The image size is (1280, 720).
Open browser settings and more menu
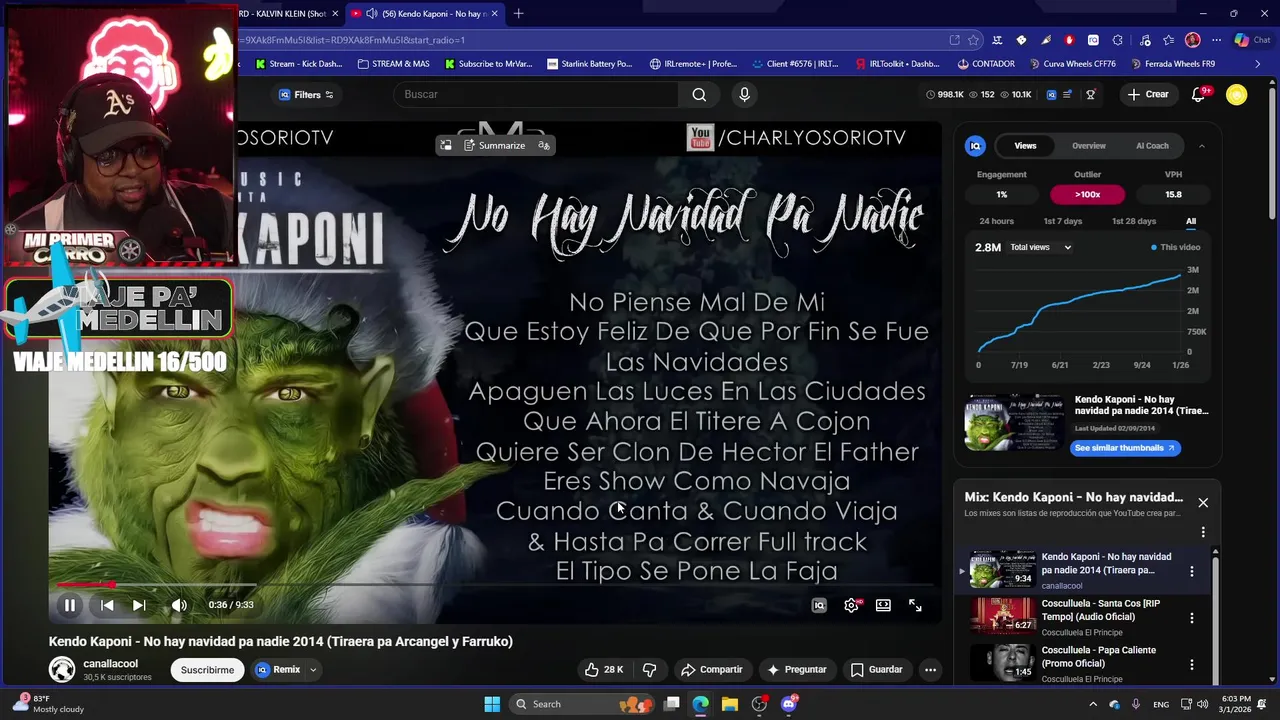click(1216, 40)
